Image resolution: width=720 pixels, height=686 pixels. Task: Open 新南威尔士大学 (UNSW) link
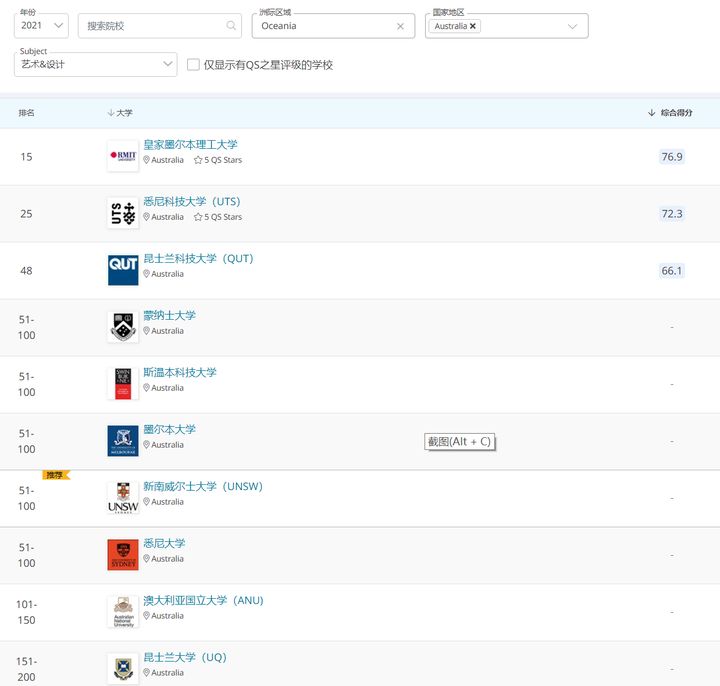click(x=203, y=486)
